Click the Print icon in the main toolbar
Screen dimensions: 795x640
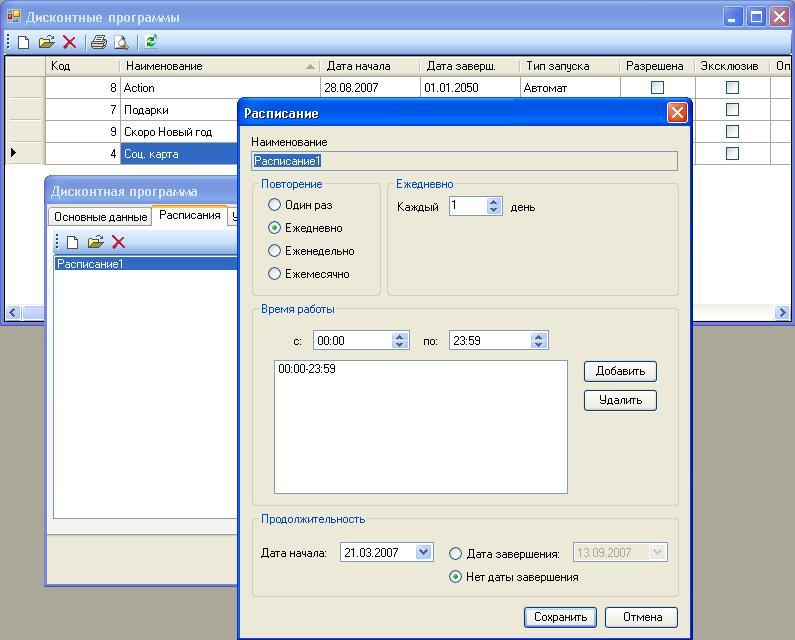(x=98, y=42)
